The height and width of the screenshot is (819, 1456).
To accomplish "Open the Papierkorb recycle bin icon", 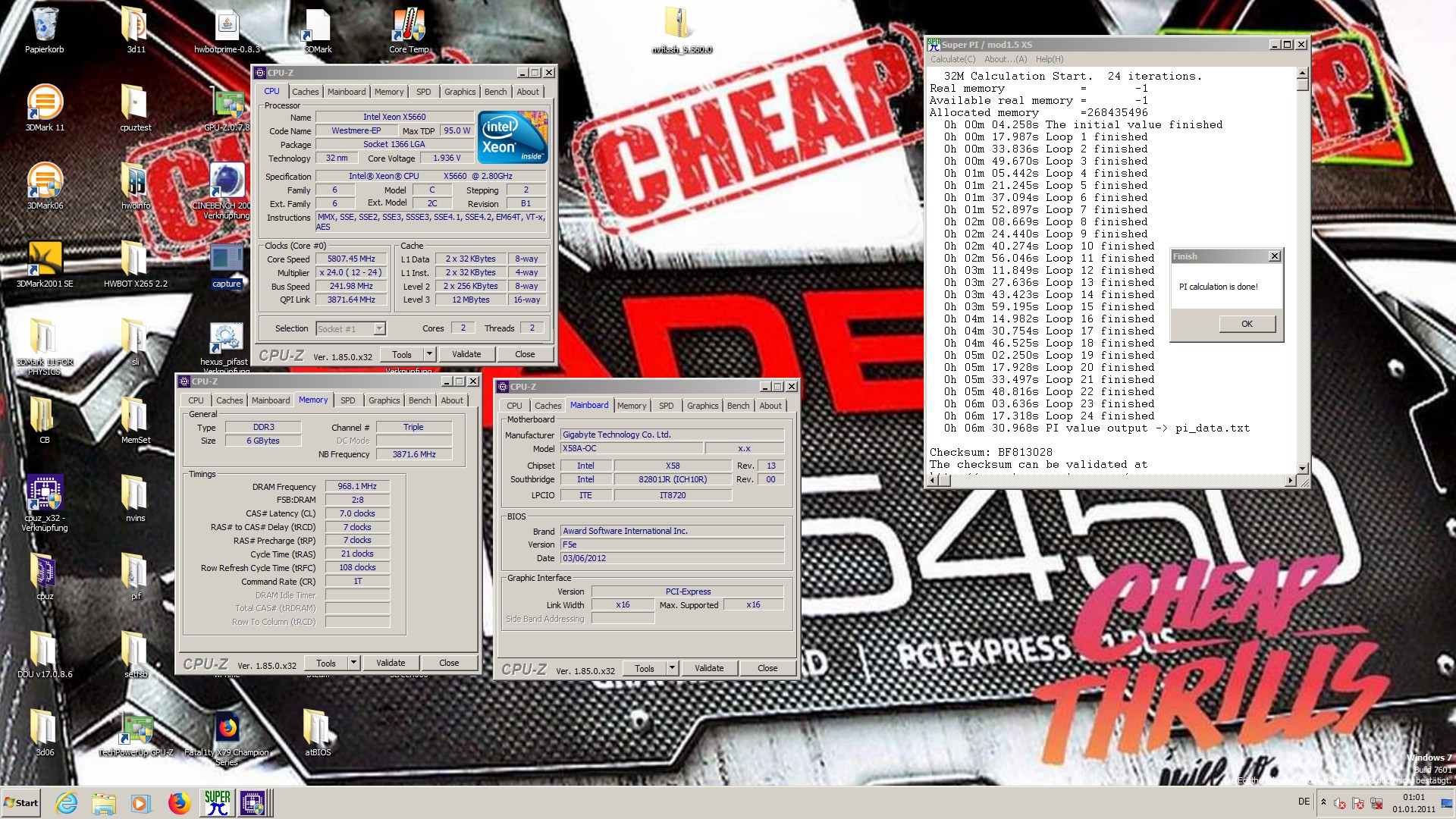I will pos(44,30).
